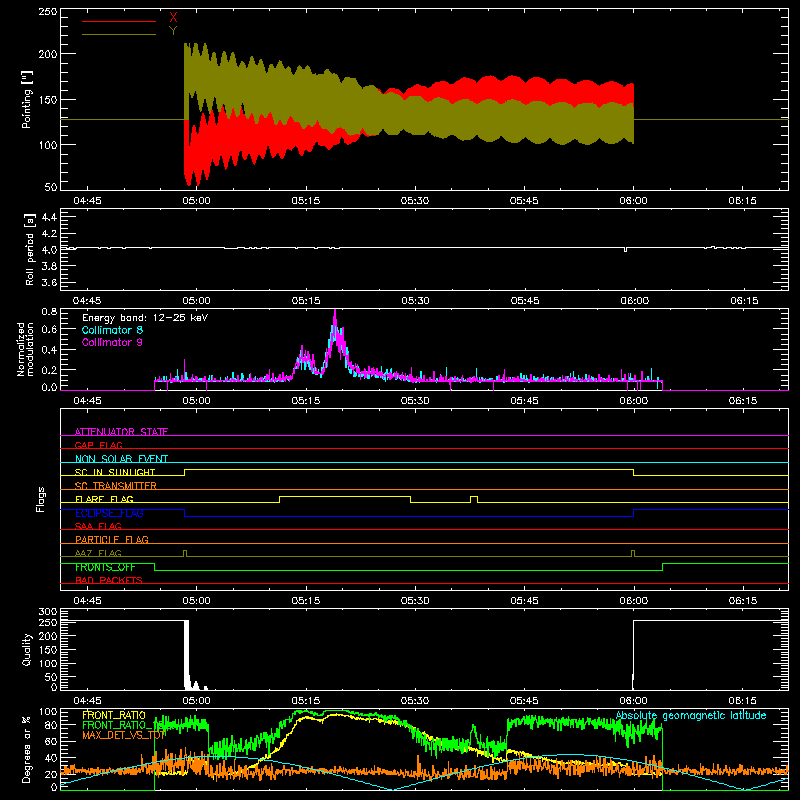The height and width of the screenshot is (800, 800).
Task: Click the PARTICLE_FLAG label
Action: [112, 539]
